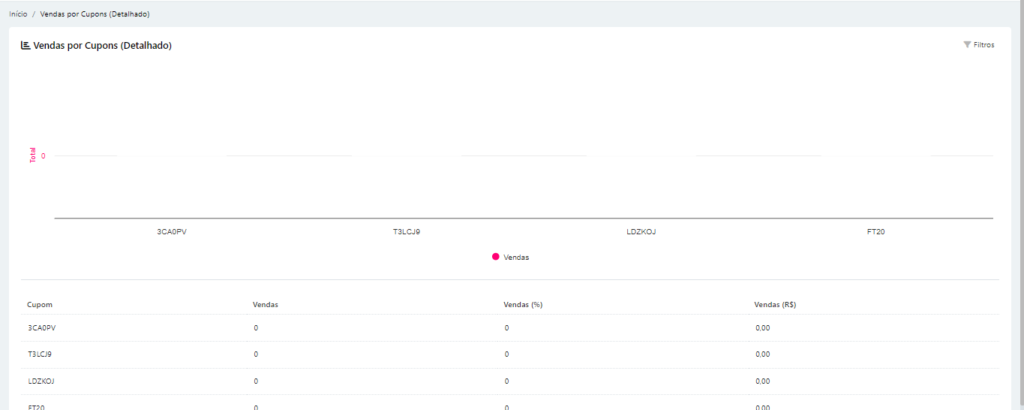Click the T3LCJ9 label on chart axis
Viewport: 1024px width, 410px height.
point(406,231)
